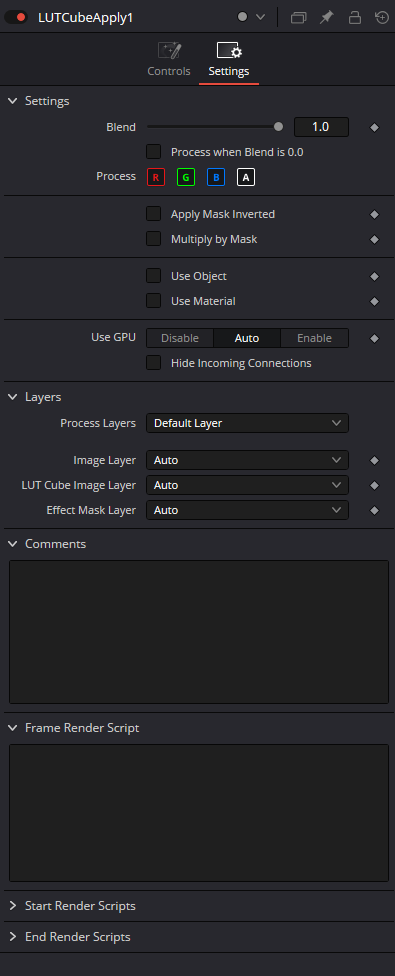Click keyframe diamond for Use Material
The width and height of the screenshot is (395, 976).
(374, 301)
